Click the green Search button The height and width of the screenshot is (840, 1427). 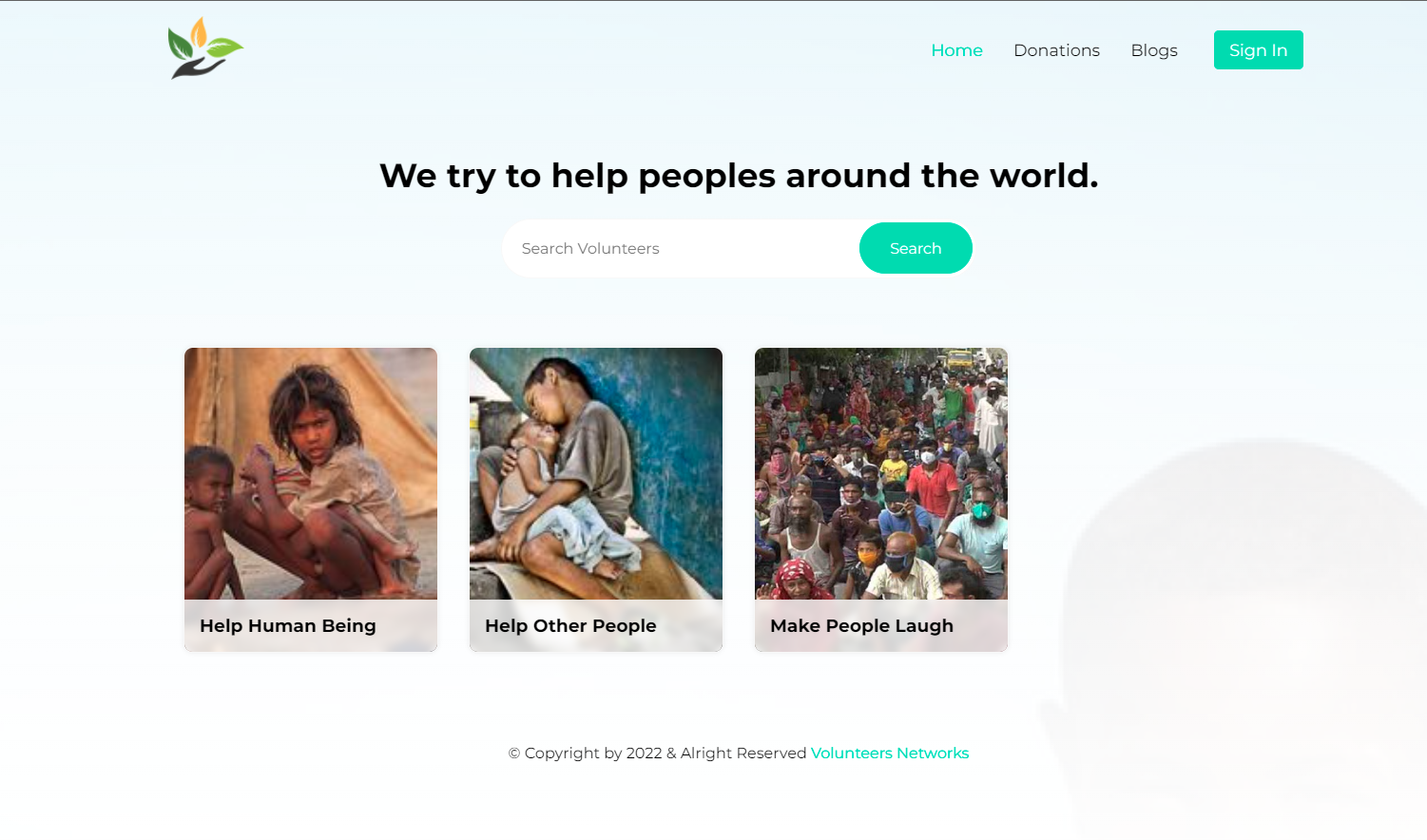pos(916,248)
